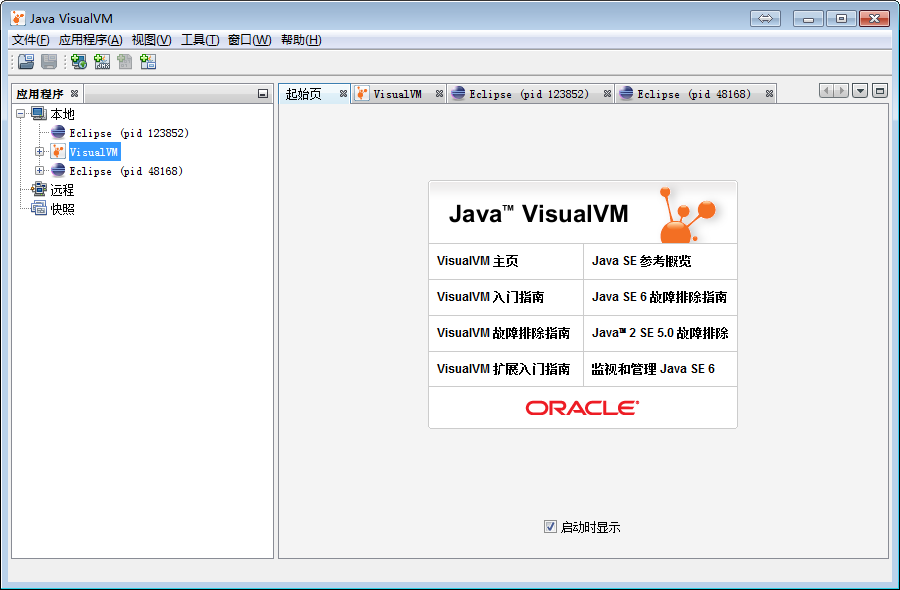
Task: Click the Java VisualVM title bar icon
Action: [x=18, y=18]
